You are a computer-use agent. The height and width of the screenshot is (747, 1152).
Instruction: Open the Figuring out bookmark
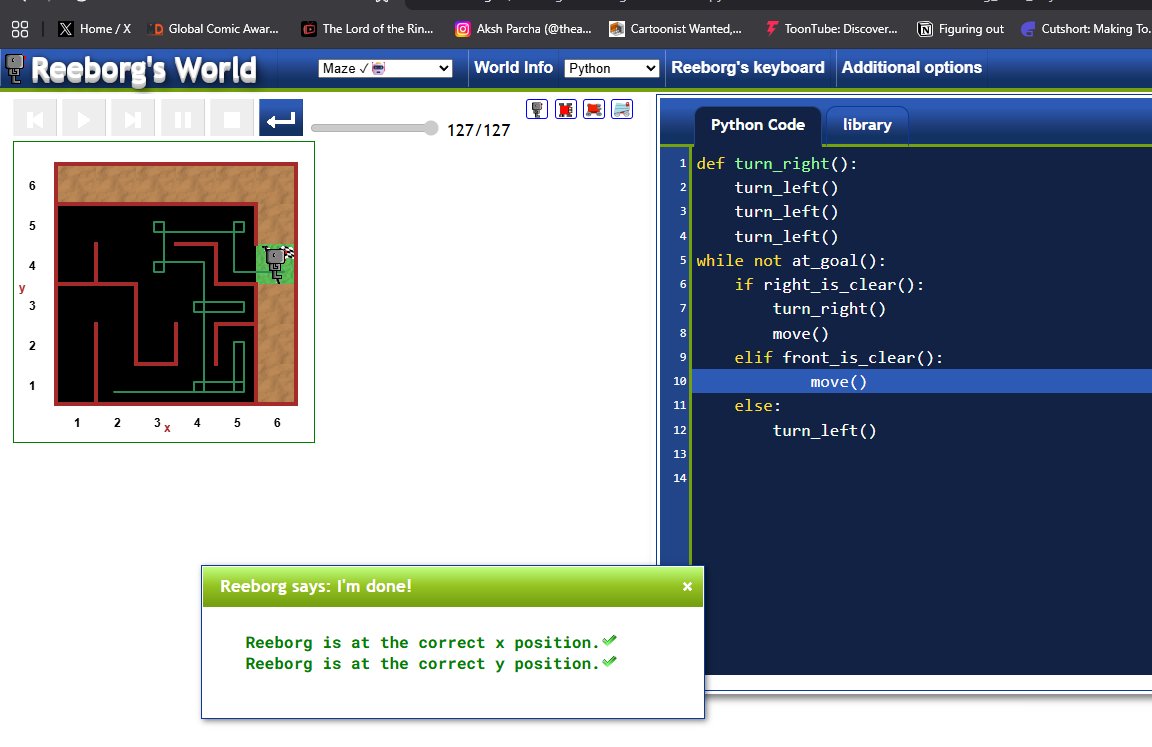coord(961,29)
